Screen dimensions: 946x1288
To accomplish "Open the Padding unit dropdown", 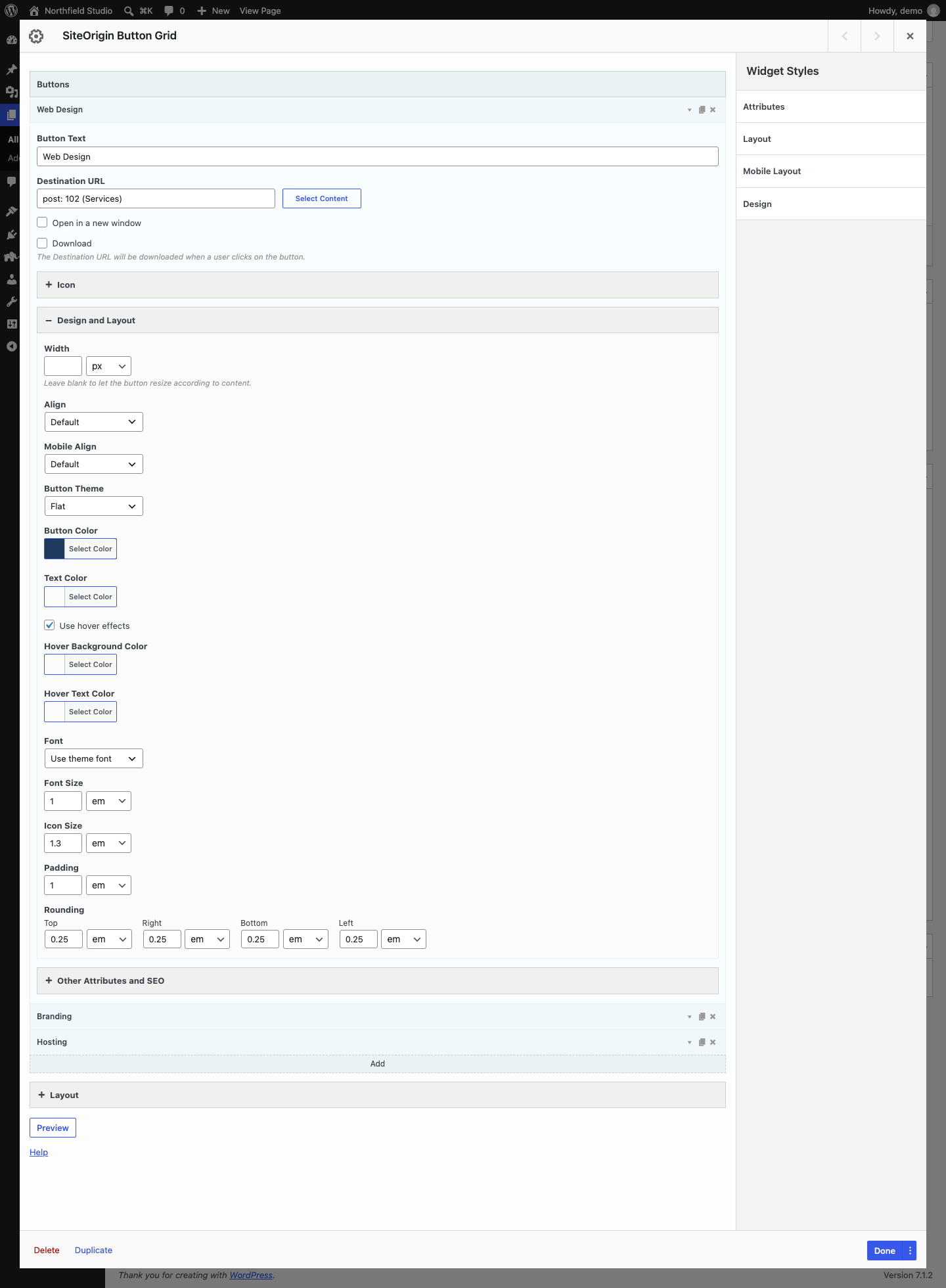I will click(108, 885).
